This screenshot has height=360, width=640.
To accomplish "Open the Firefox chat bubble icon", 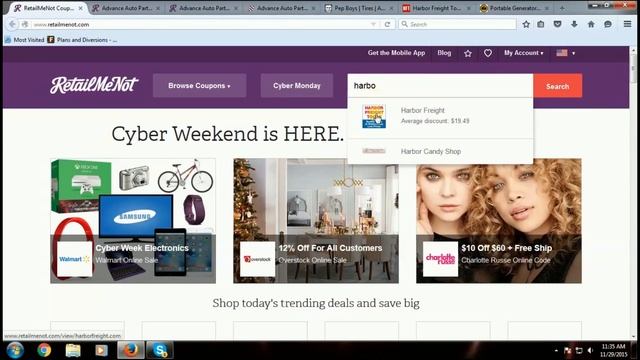I will 608,24.
